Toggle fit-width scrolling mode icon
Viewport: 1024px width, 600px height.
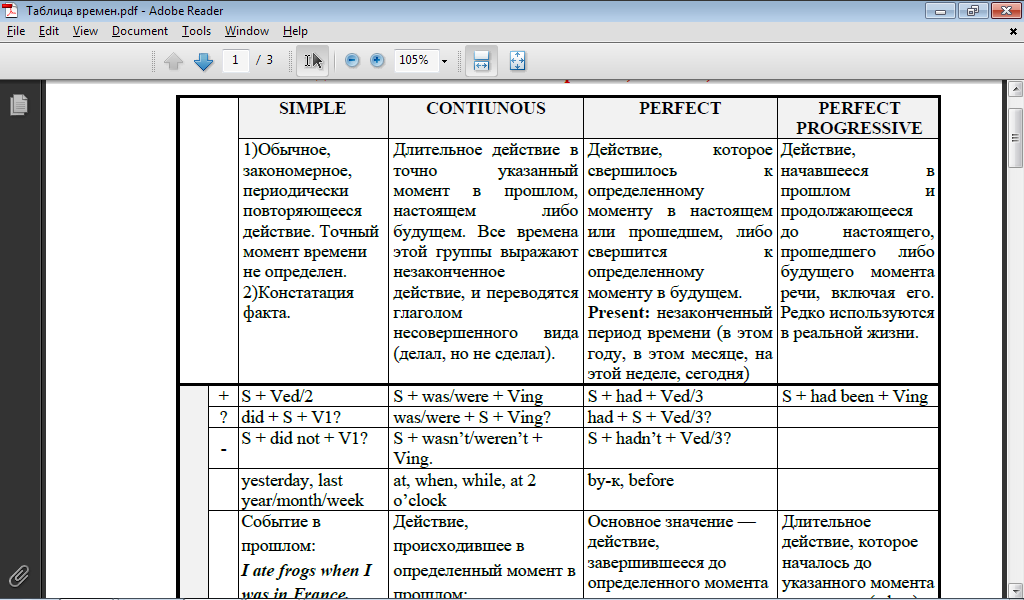click(481, 61)
